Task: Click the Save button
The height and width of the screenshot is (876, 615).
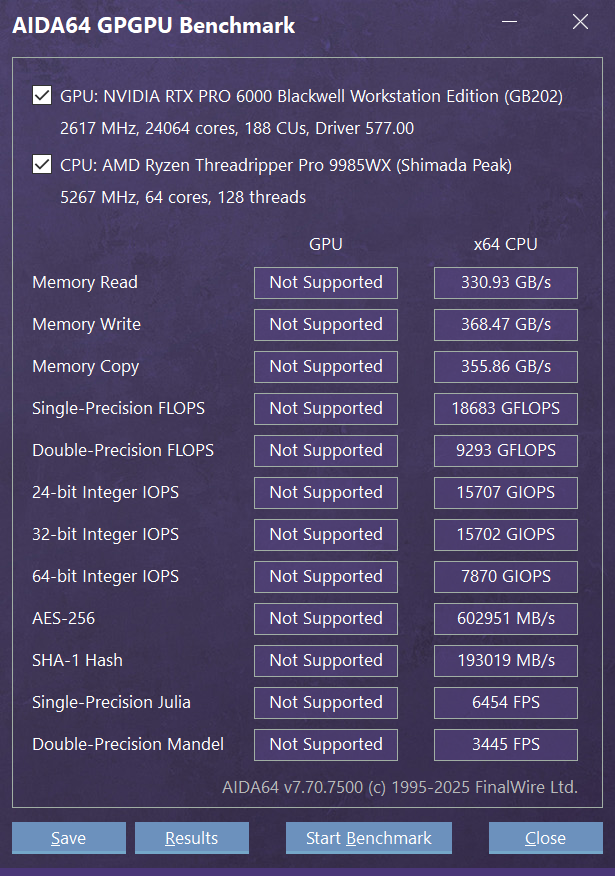Action: click(x=69, y=837)
